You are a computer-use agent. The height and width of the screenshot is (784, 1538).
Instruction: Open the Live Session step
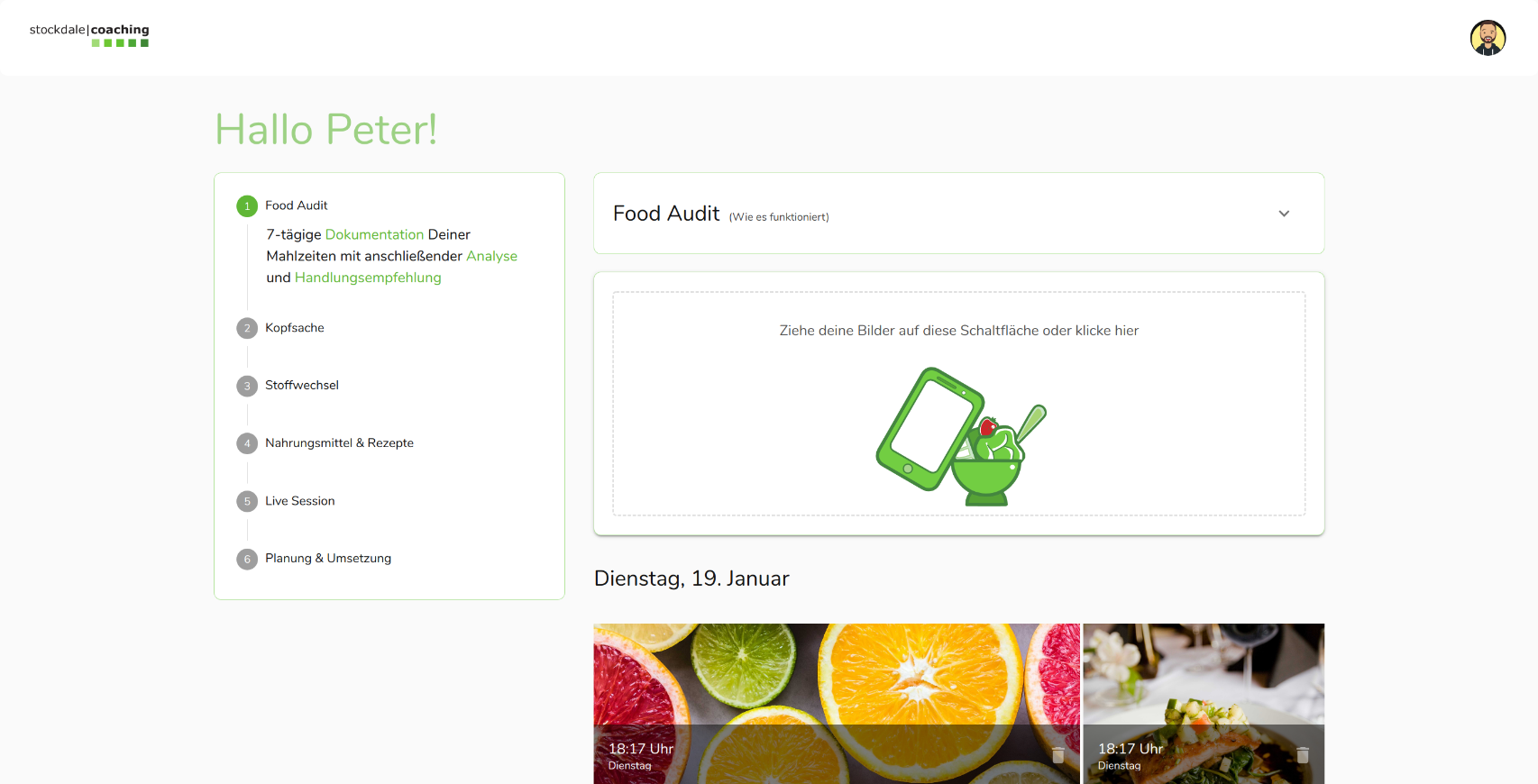pos(300,500)
